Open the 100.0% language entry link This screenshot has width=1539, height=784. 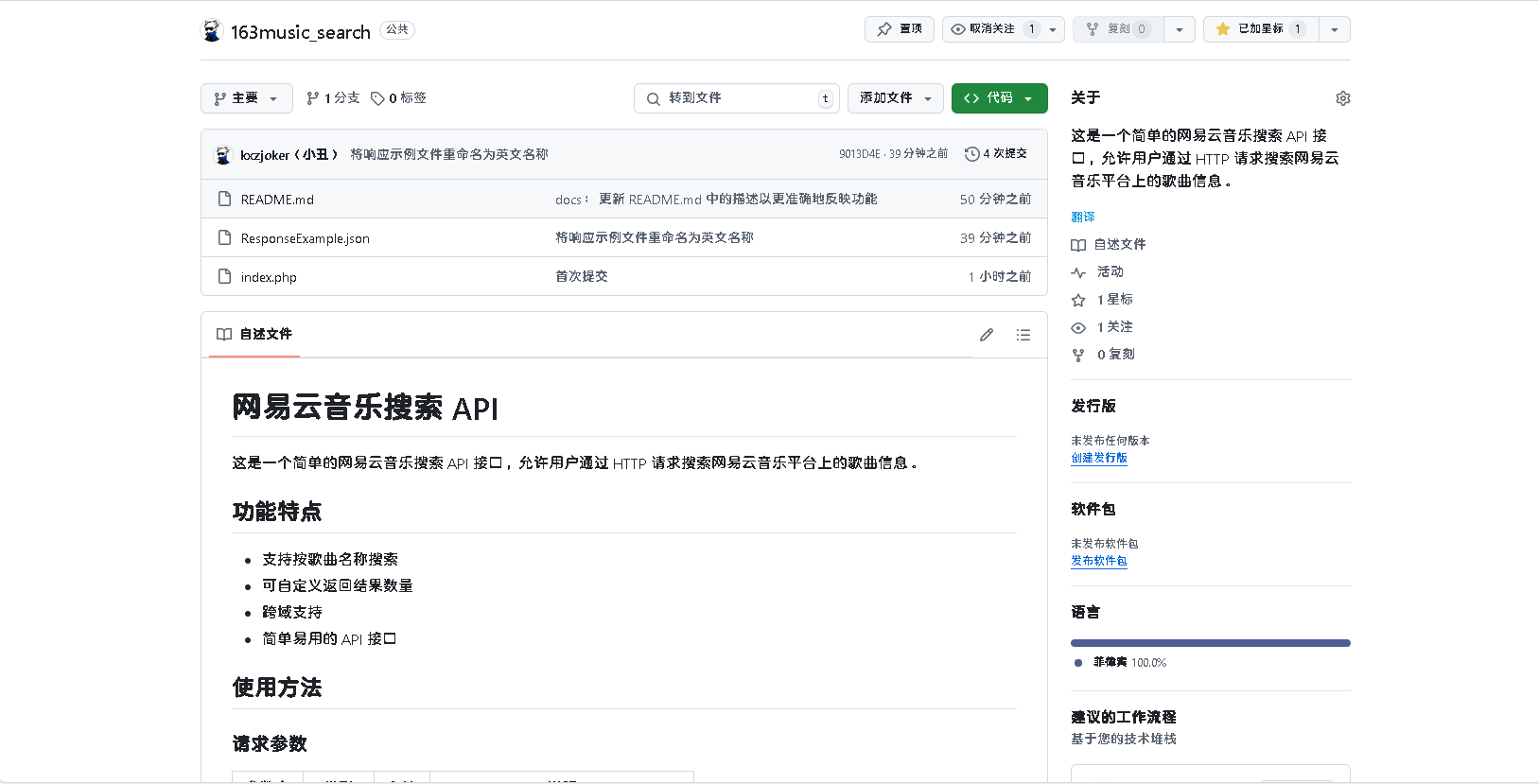click(1121, 662)
